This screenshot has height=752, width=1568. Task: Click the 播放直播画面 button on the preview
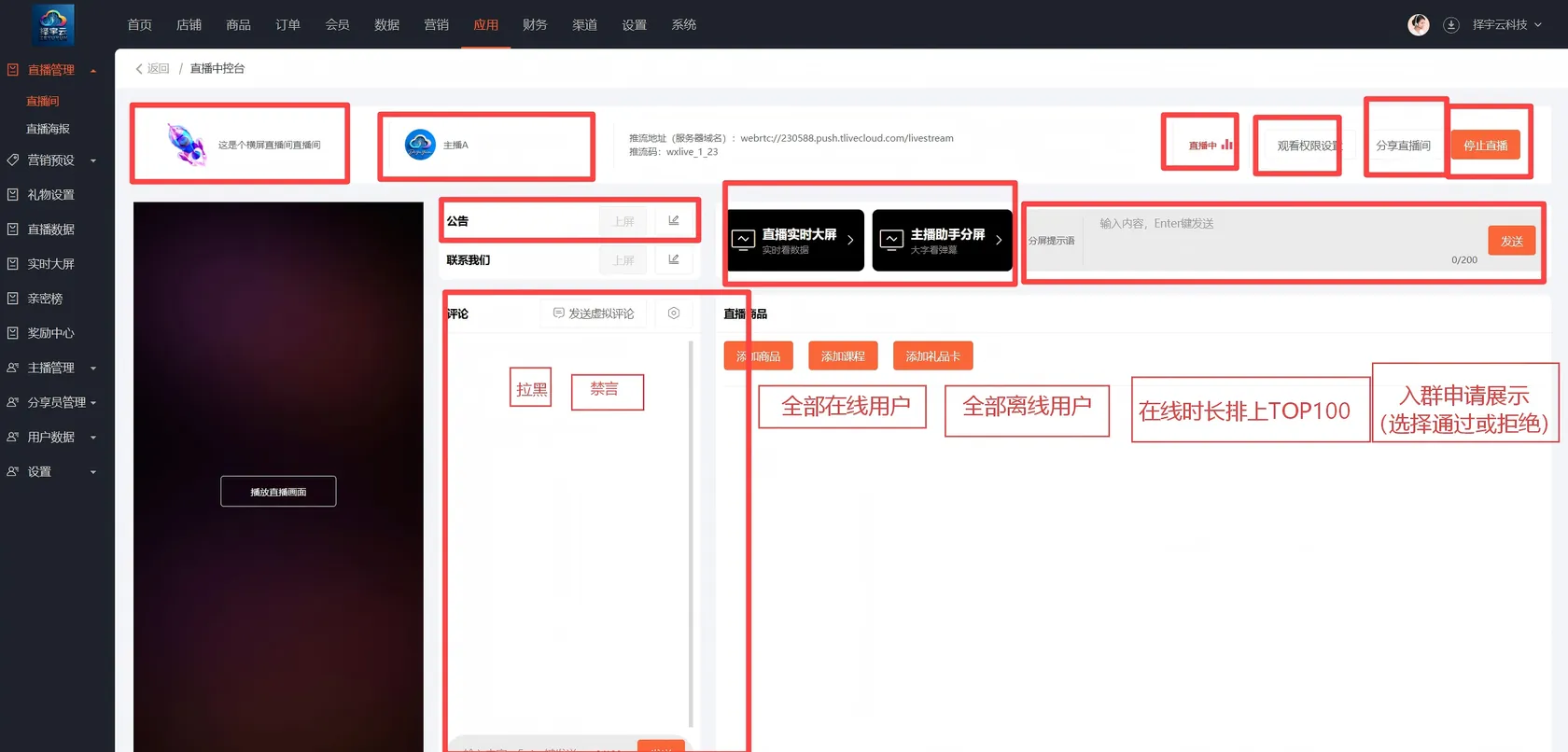pyautogui.click(x=278, y=492)
